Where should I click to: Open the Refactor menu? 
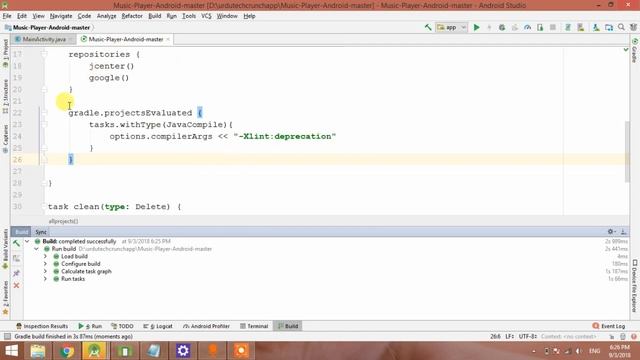click(x=132, y=16)
